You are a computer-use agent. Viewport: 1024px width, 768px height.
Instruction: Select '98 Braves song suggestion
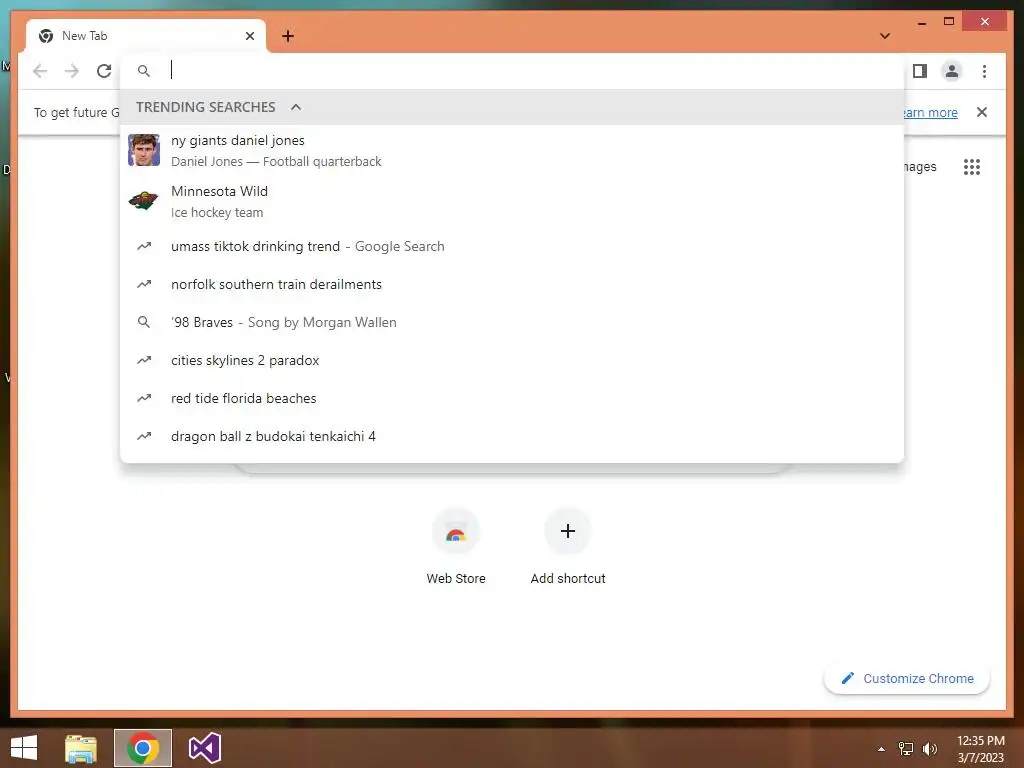(512, 322)
